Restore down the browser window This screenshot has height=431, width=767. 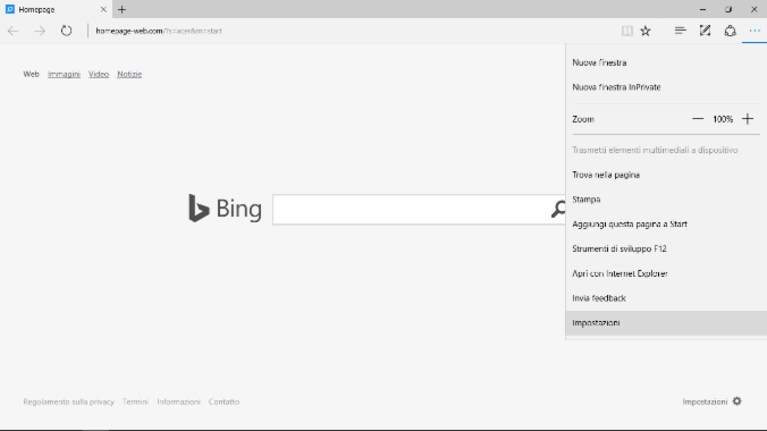(728, 9)
